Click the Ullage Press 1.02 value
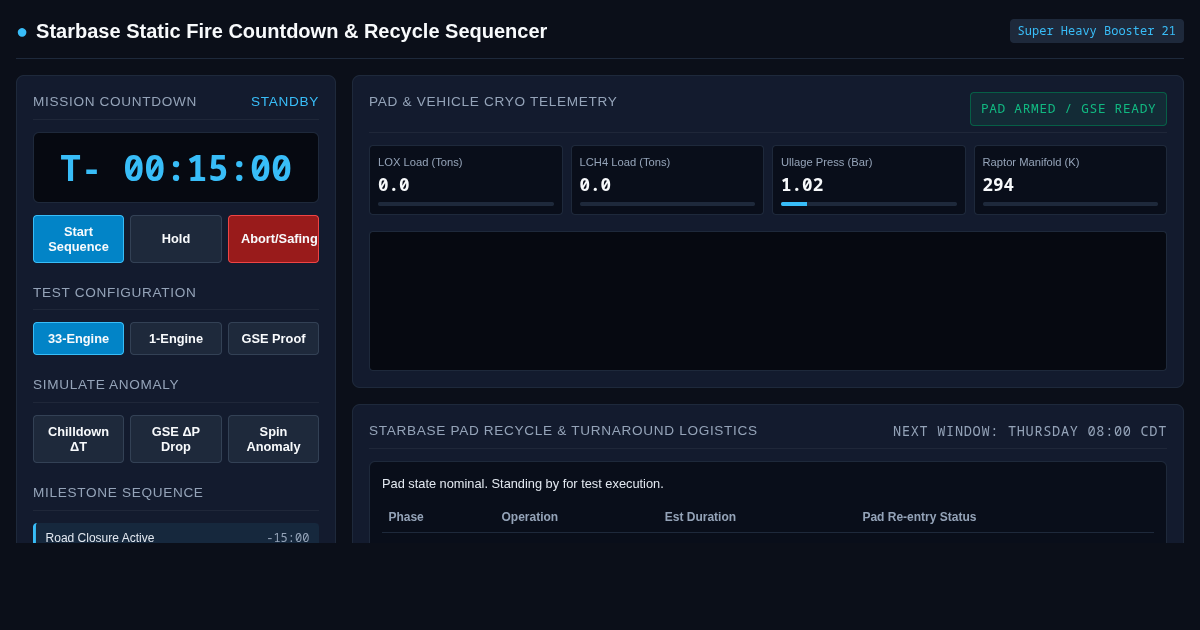Screen dimensions: 1200x630 click(802, 185)
